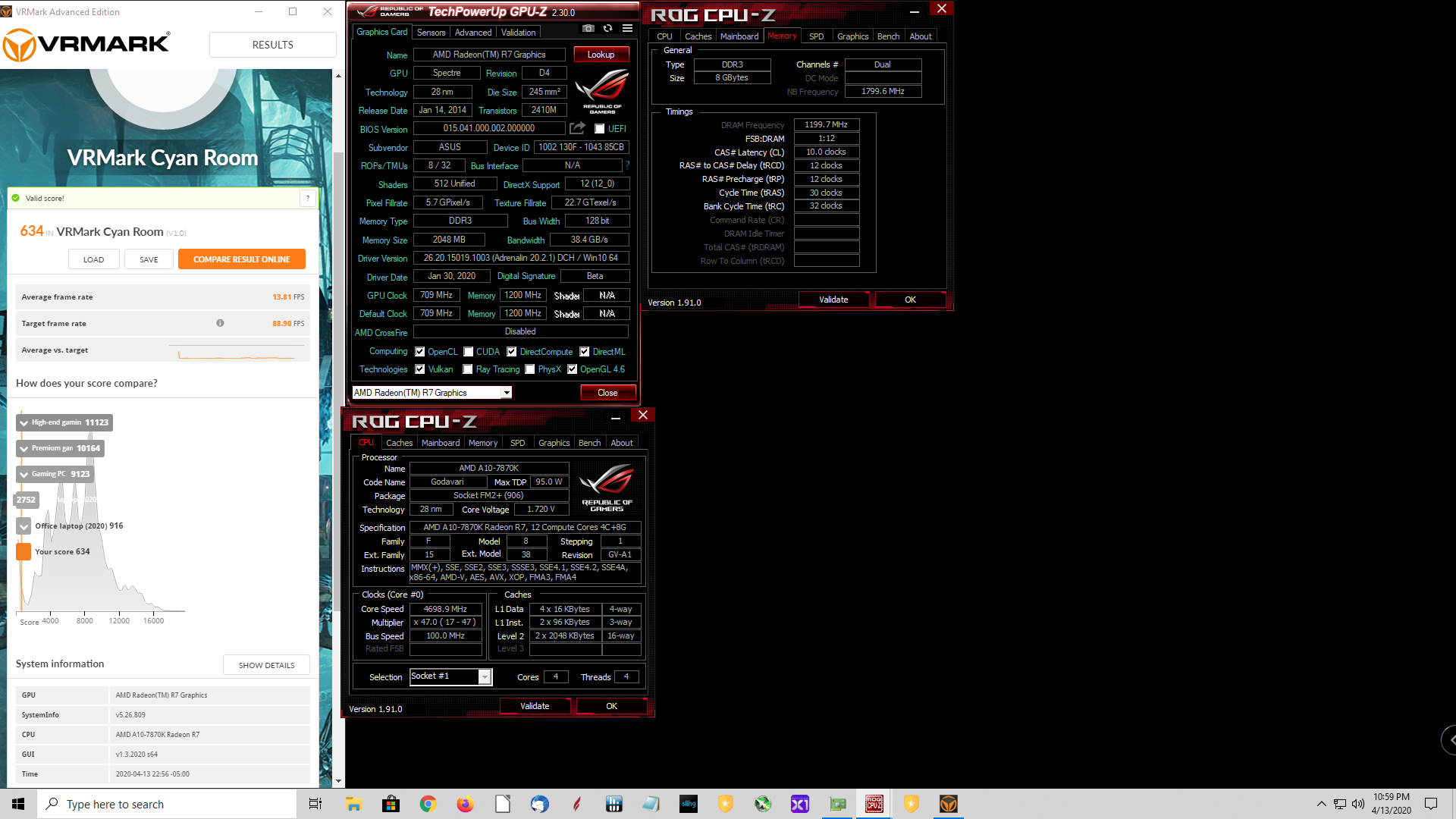Expand the High-end gaming 11123 comparison

(x=24, y=423)
